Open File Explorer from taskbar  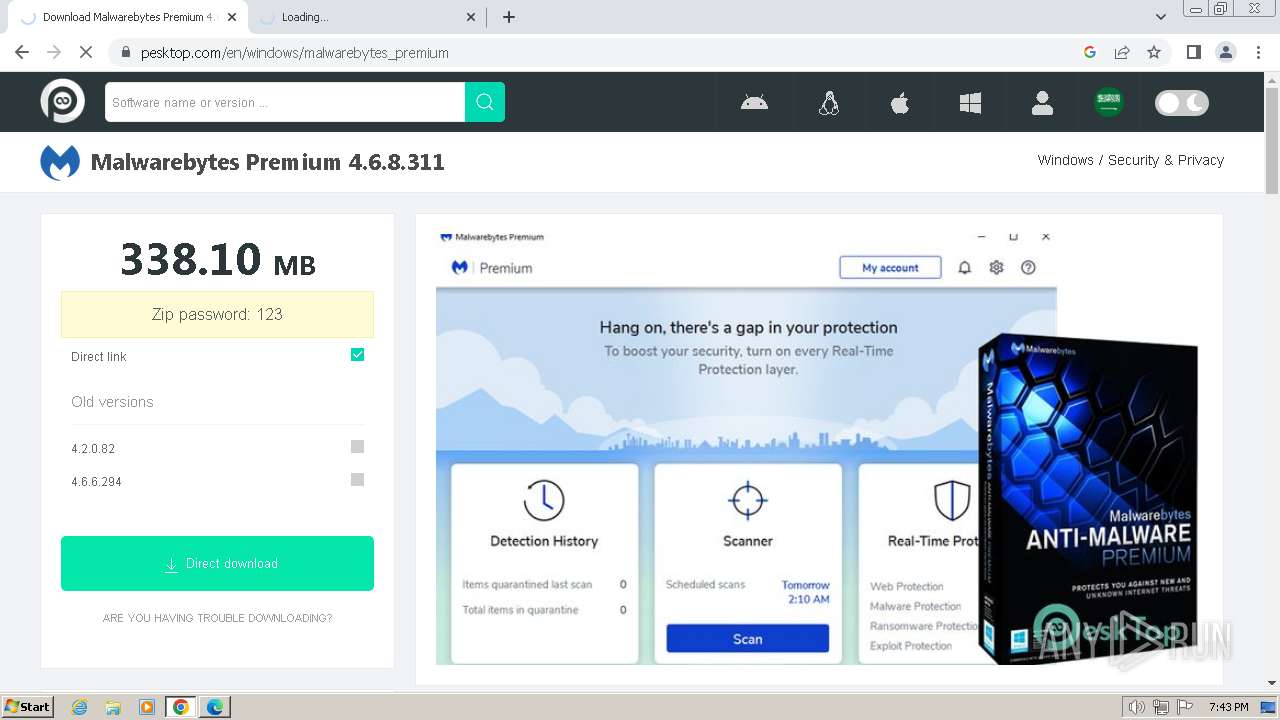(113, 707)
